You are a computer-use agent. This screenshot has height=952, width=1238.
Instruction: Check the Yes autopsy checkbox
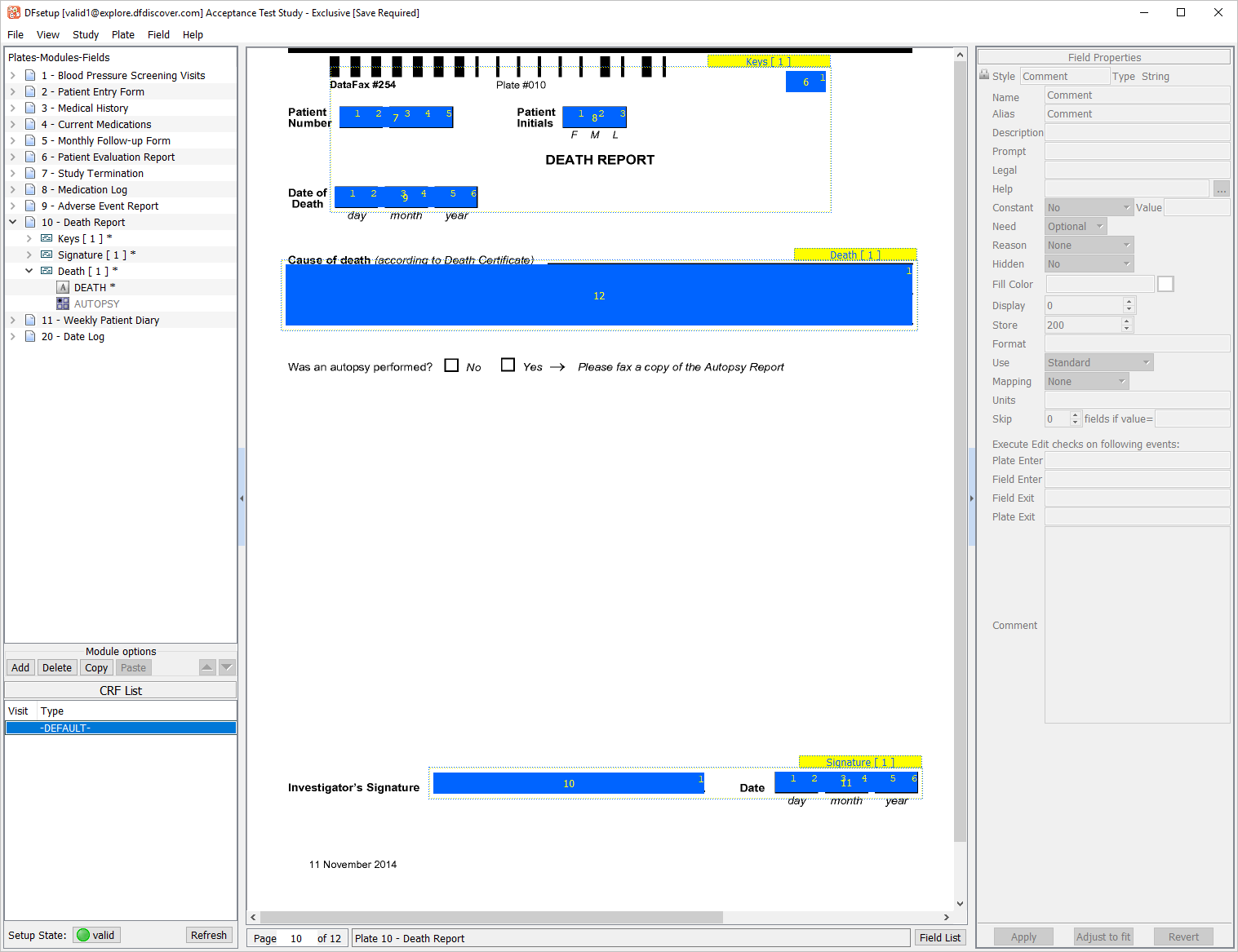click(508, 365)
